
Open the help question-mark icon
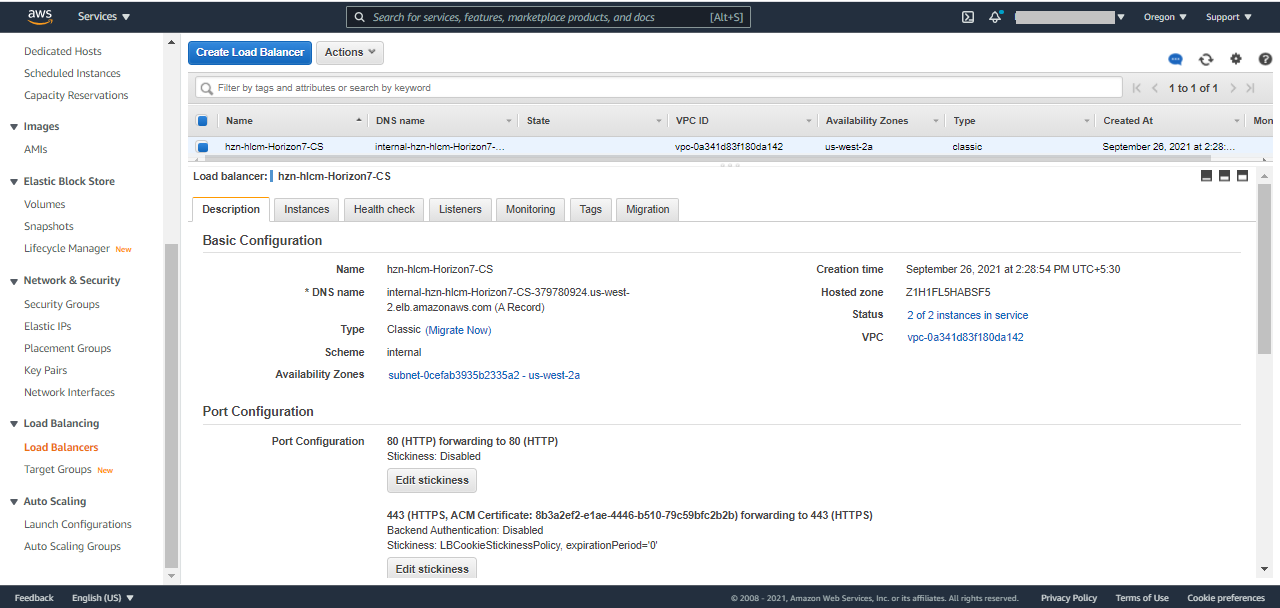pos(1265,59)
